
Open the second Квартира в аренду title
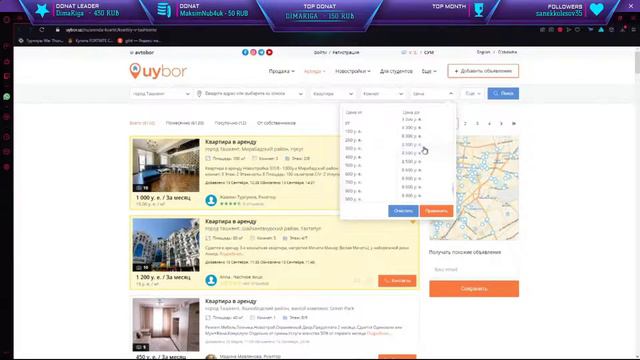coord(231,222)
